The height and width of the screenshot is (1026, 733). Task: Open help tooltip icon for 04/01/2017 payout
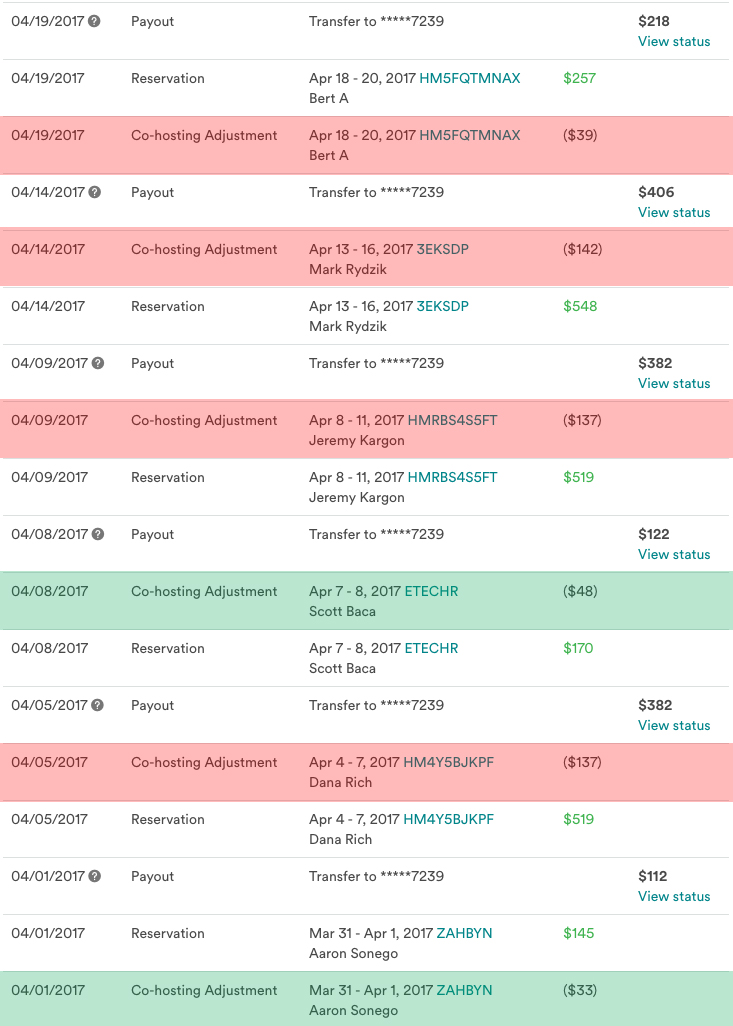point(95,876)
